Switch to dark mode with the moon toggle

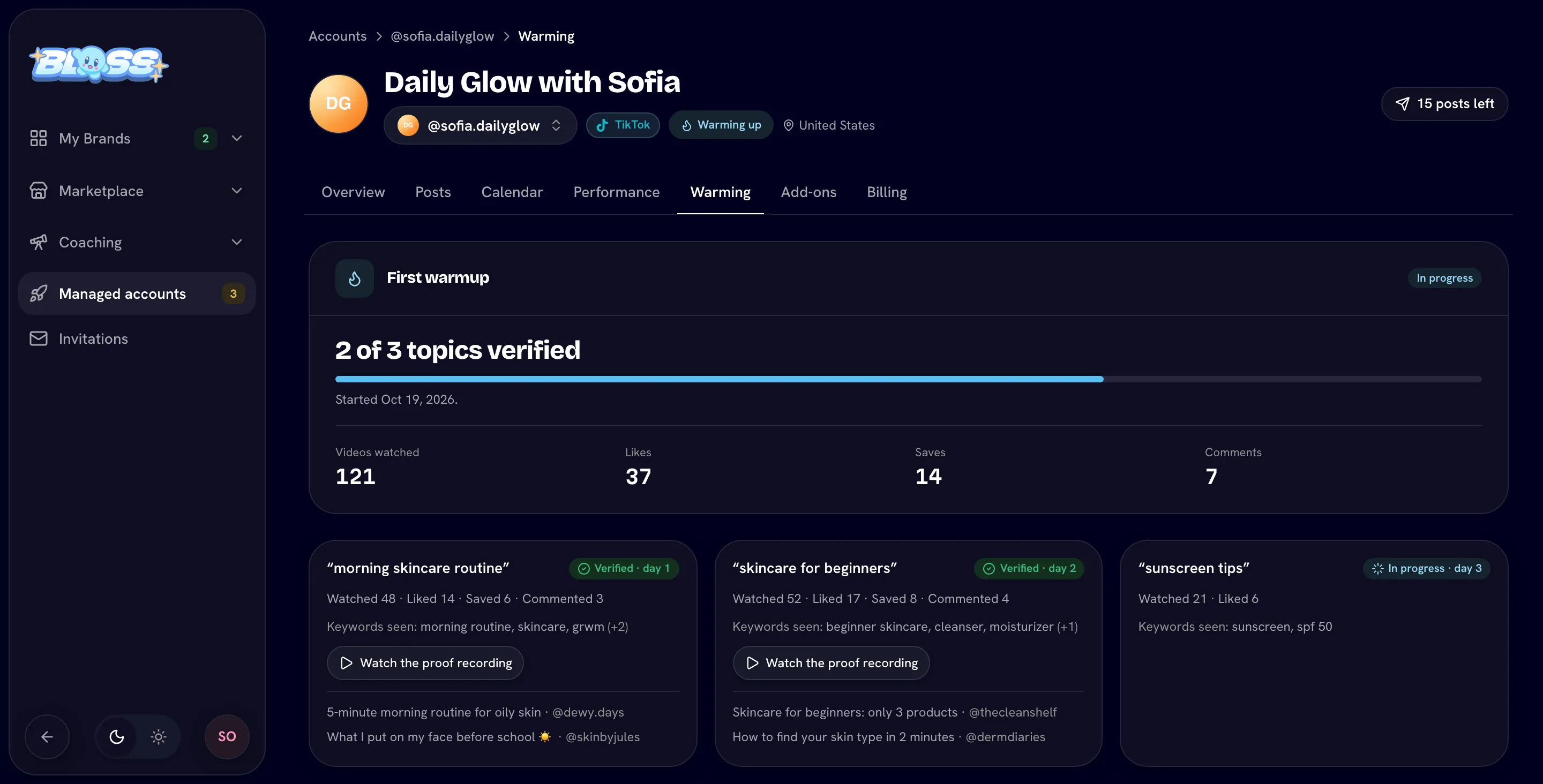pyautogui.click(x=117, y=737)
